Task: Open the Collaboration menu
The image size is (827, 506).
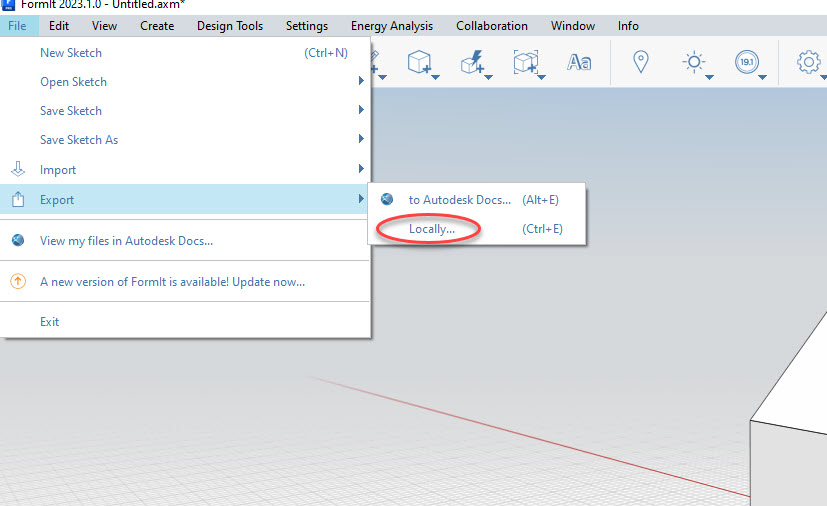Action: (x=492, y=26)
